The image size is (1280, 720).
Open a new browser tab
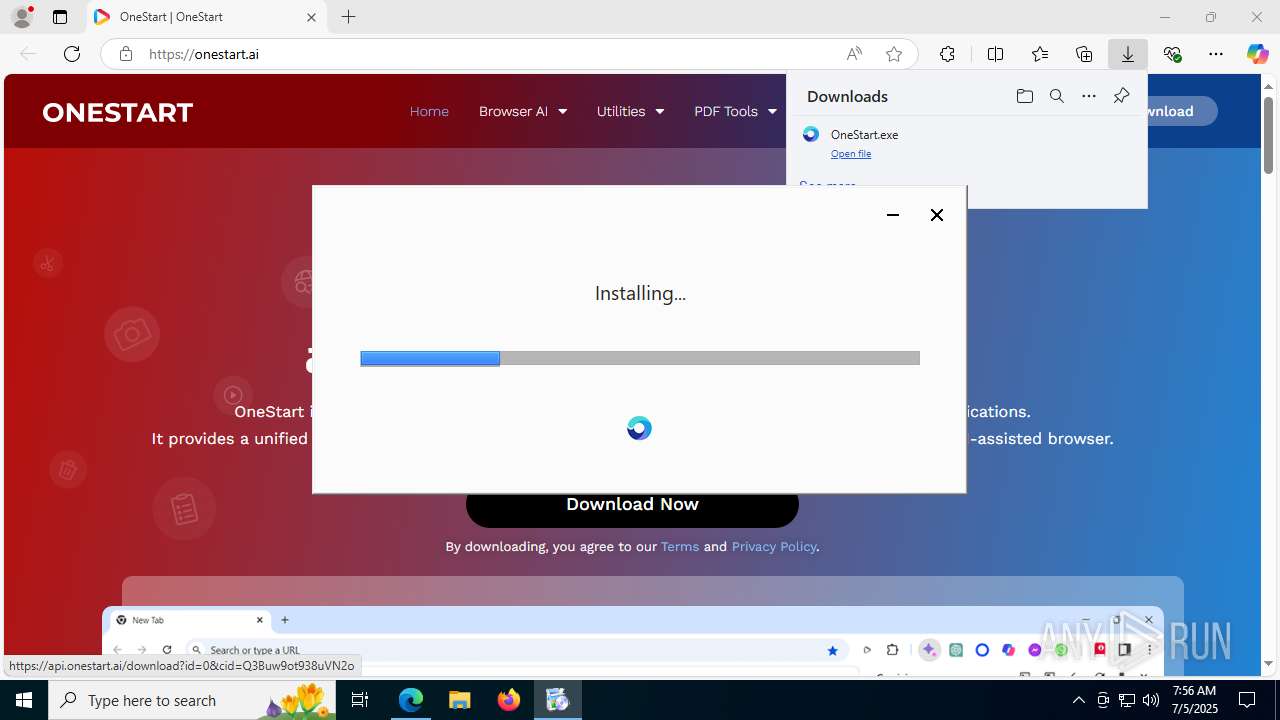[348, 17]
